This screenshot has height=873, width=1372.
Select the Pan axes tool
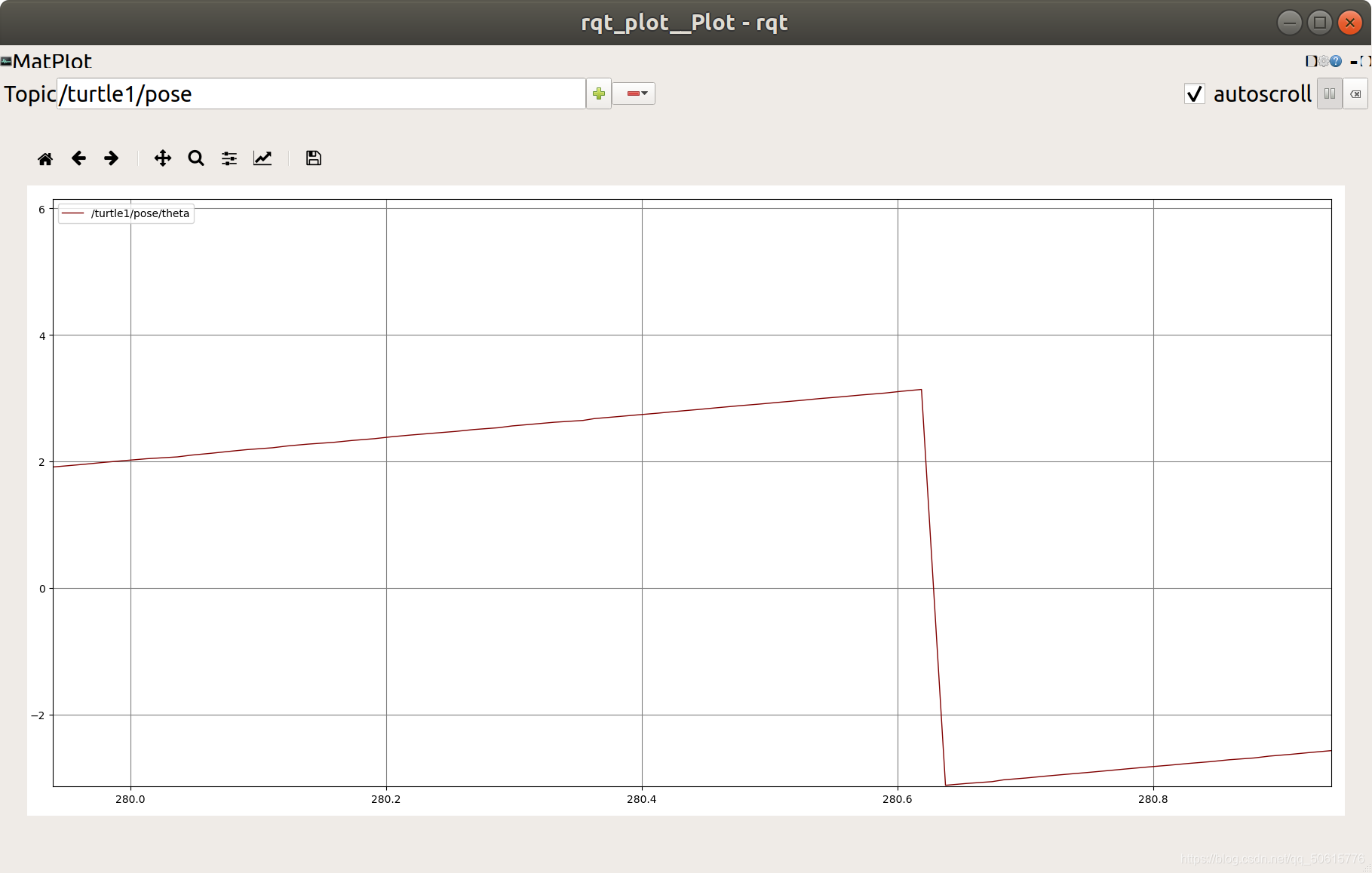click(163, 158)
